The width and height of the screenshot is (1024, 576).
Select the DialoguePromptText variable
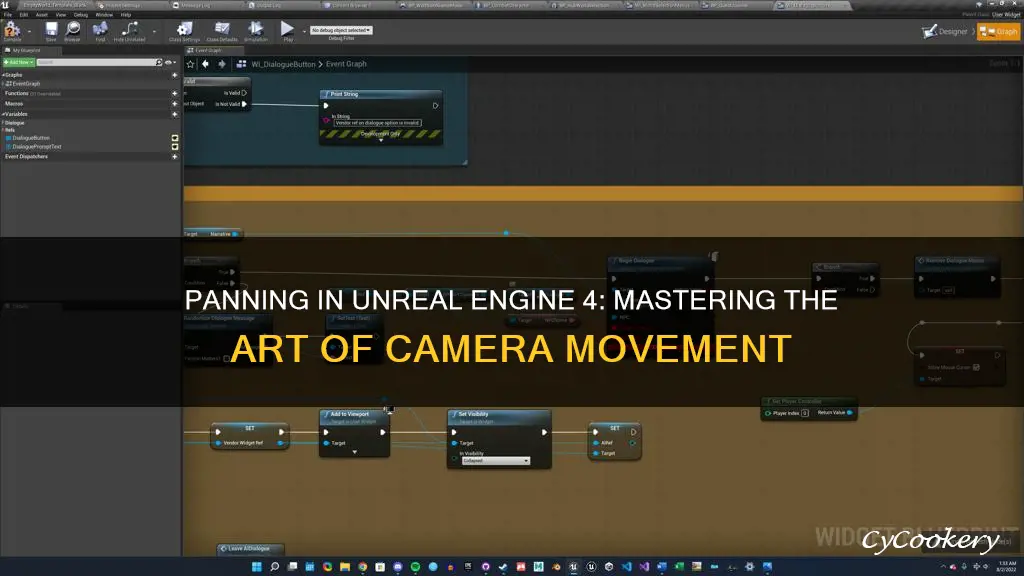pyautogui.click(x=37, y=146)
